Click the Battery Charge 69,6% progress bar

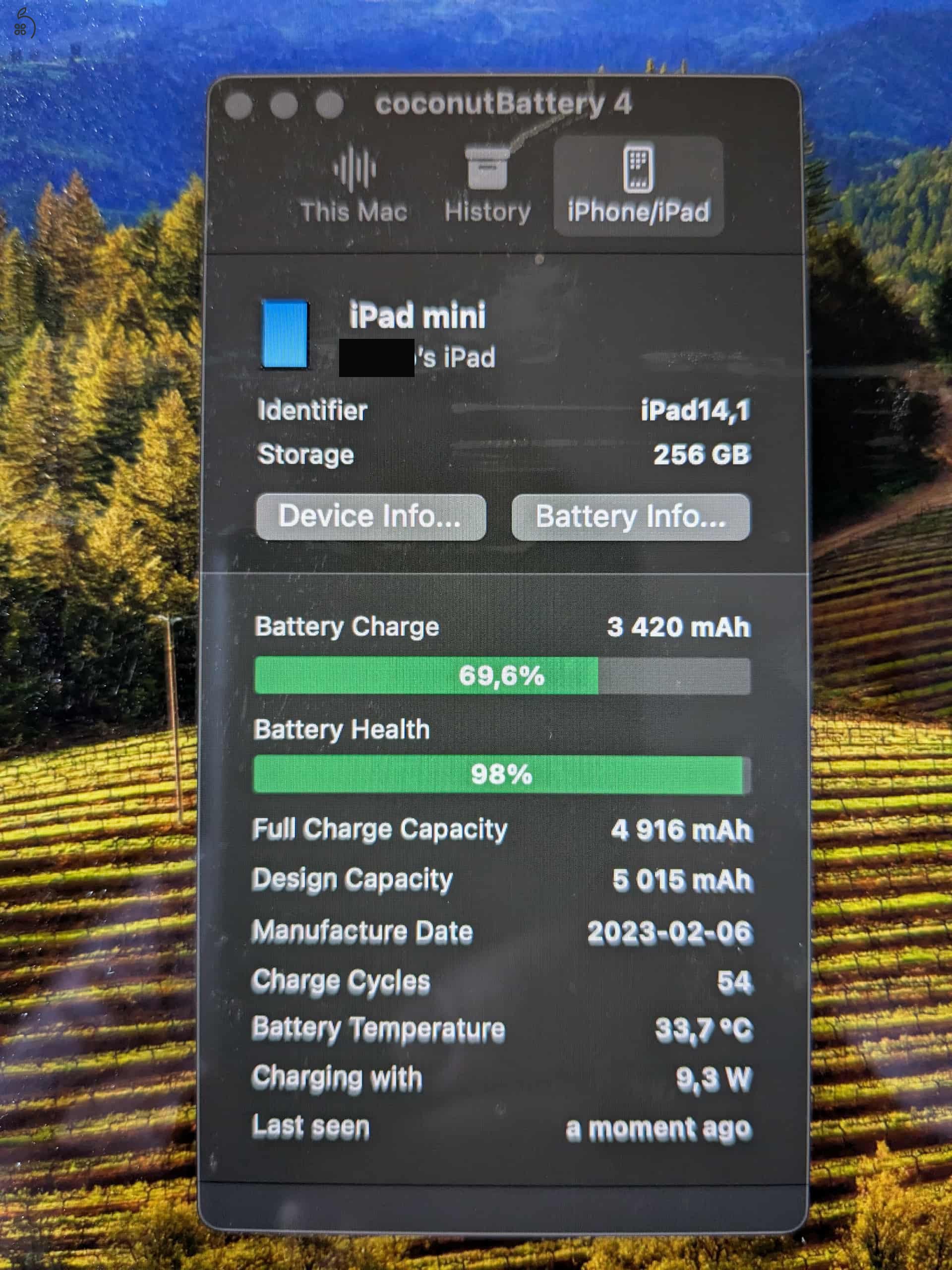tap(502, 676)
